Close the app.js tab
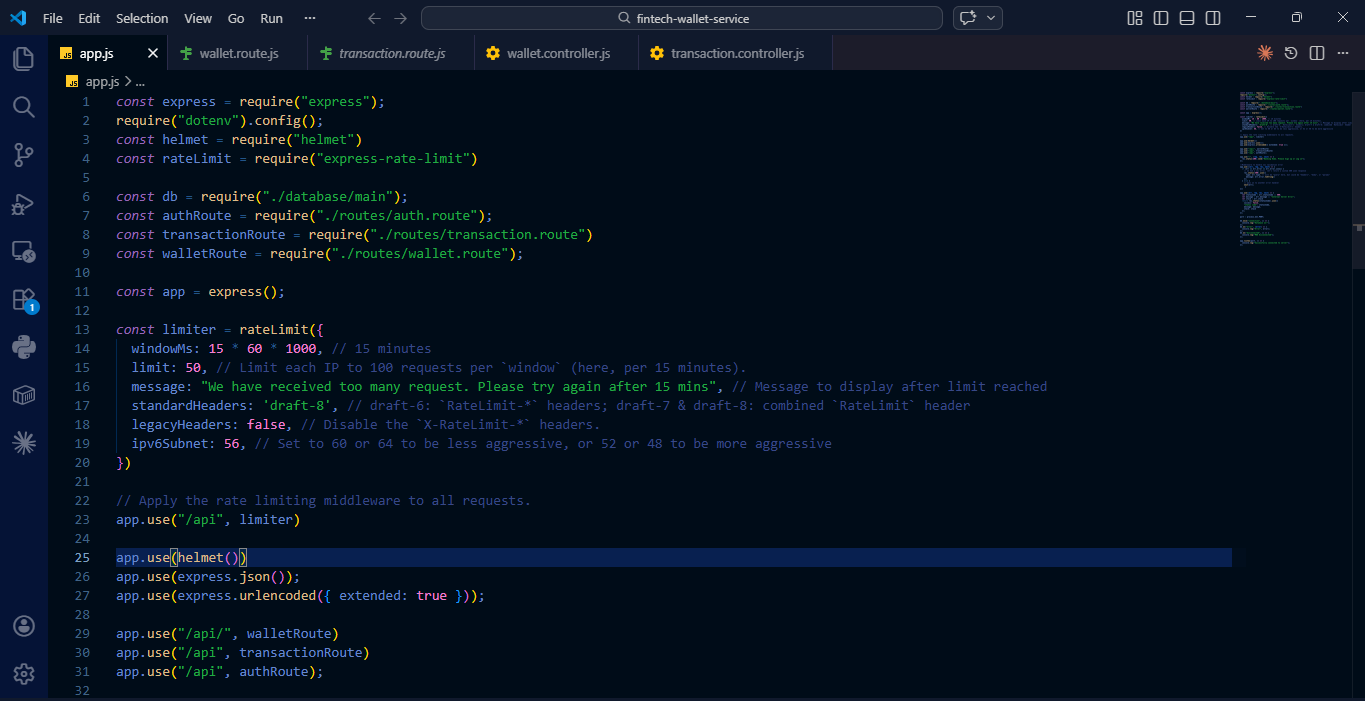The height and width of the screenshot is (701, 1365). click(x=153, y=53)
